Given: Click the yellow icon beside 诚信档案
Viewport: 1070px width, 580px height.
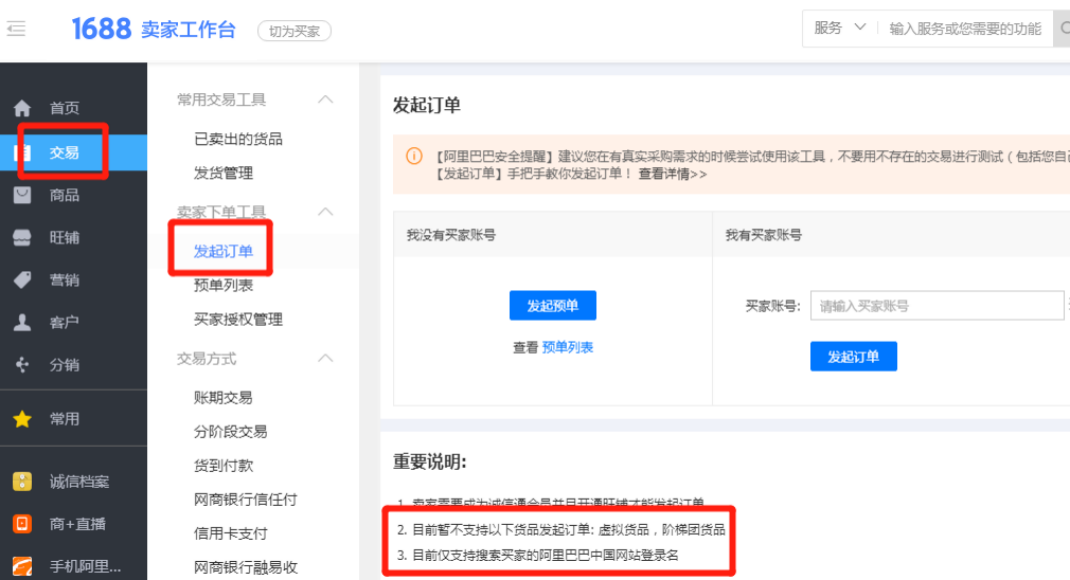Looking at the screenshot, I should tap(23, 482).
